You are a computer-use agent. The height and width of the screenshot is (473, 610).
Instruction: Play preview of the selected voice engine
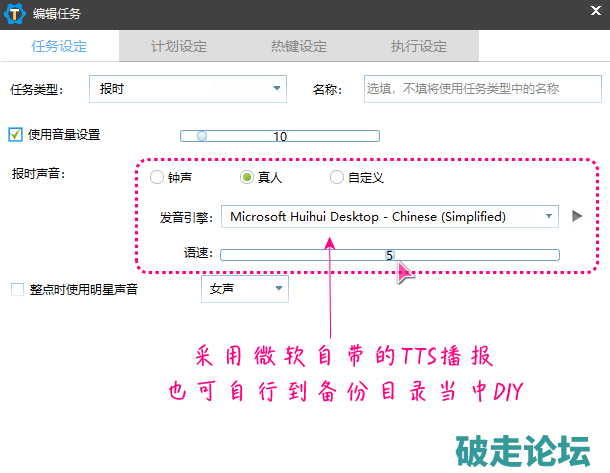click(x=576, y=216)
